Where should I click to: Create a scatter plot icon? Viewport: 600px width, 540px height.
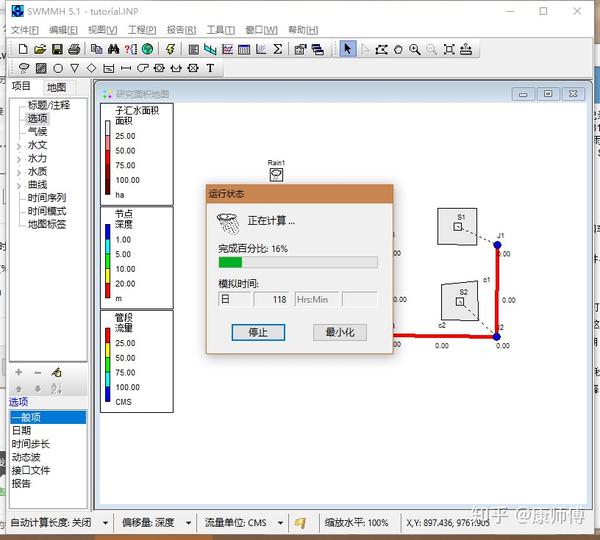pyautogui.click(x=261, y=49)
